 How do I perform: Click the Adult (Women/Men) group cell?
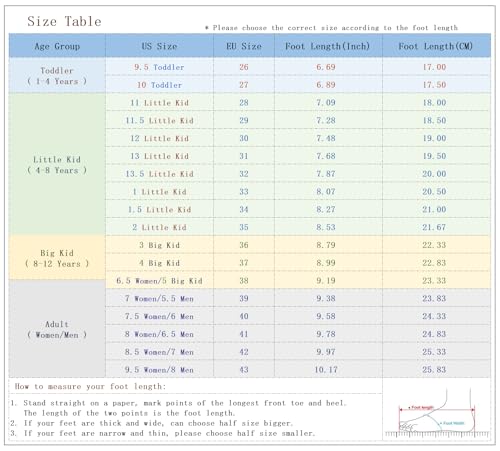[57, 329]
